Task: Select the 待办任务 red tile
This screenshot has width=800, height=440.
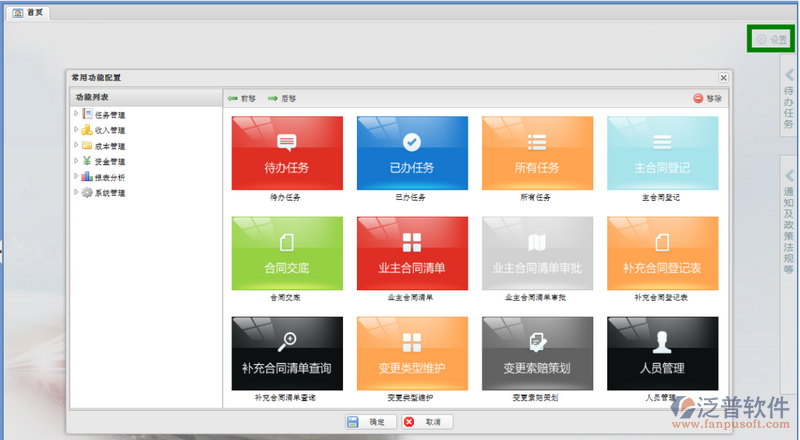Action: [x=287, y=153]
